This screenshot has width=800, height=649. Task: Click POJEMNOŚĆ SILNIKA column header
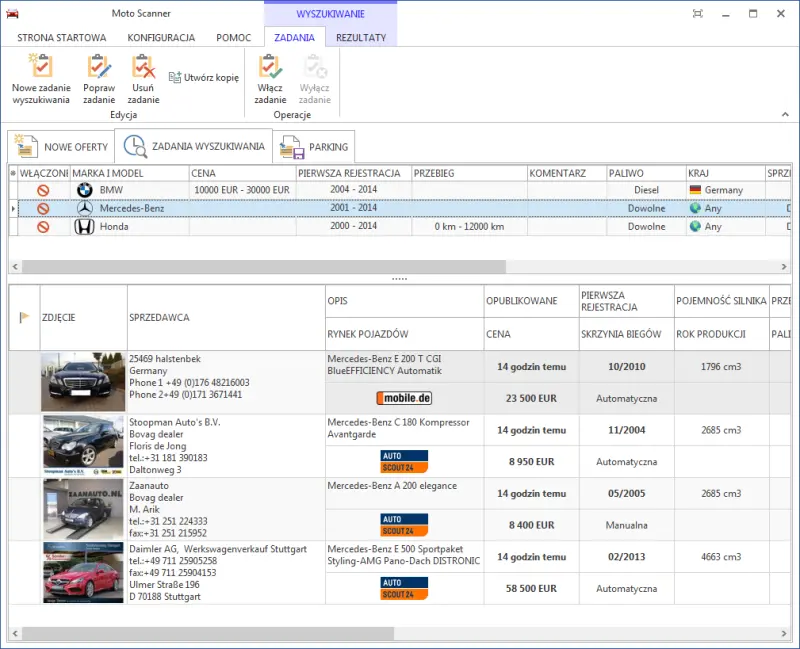(721, 301)
